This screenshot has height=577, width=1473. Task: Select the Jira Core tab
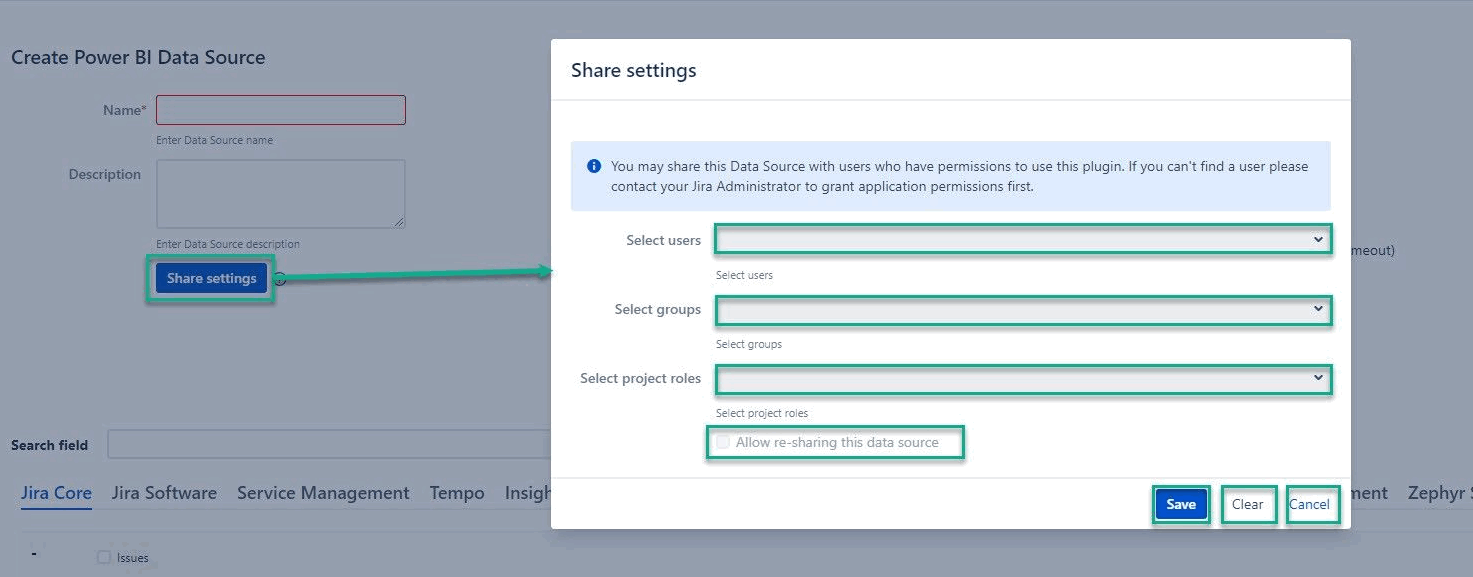(56, 492)
